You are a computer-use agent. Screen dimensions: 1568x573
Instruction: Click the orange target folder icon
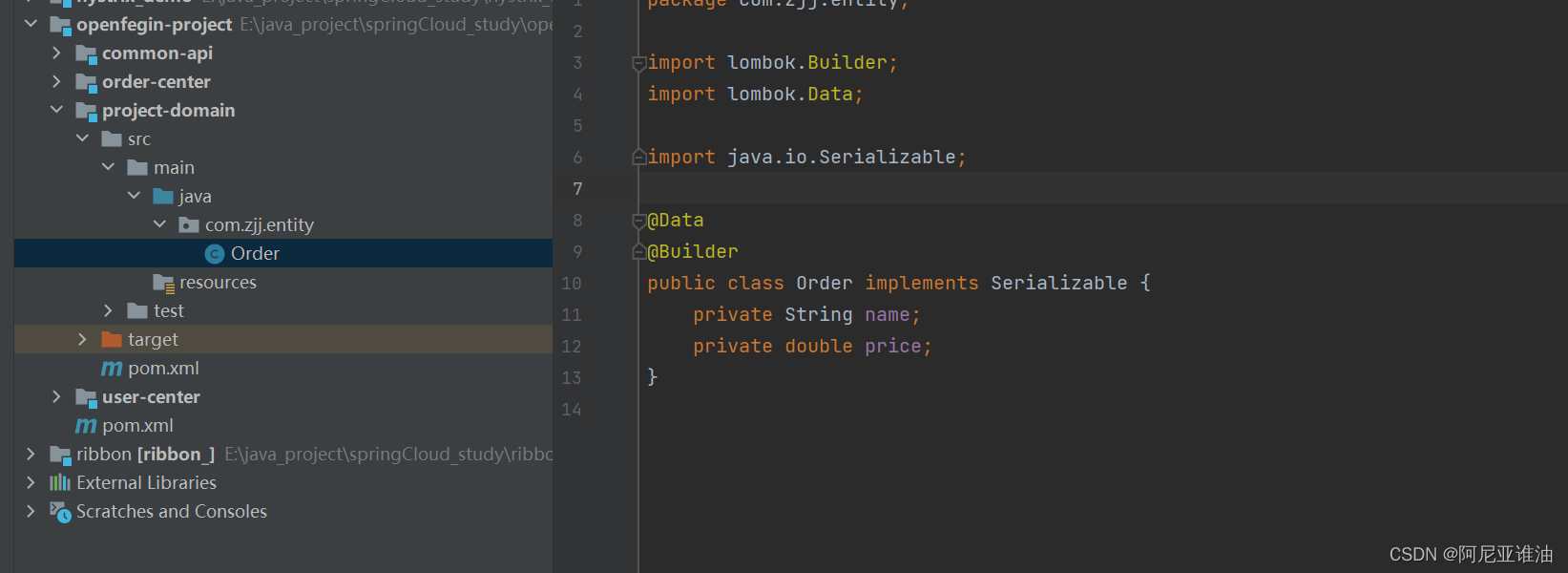click(112, 339)
